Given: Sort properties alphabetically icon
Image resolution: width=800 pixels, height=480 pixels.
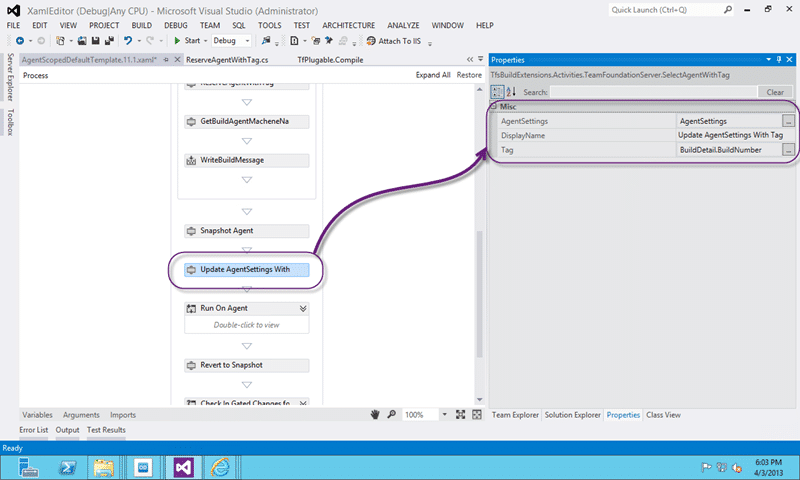Looking at the screenshot, I should (511, 92).
